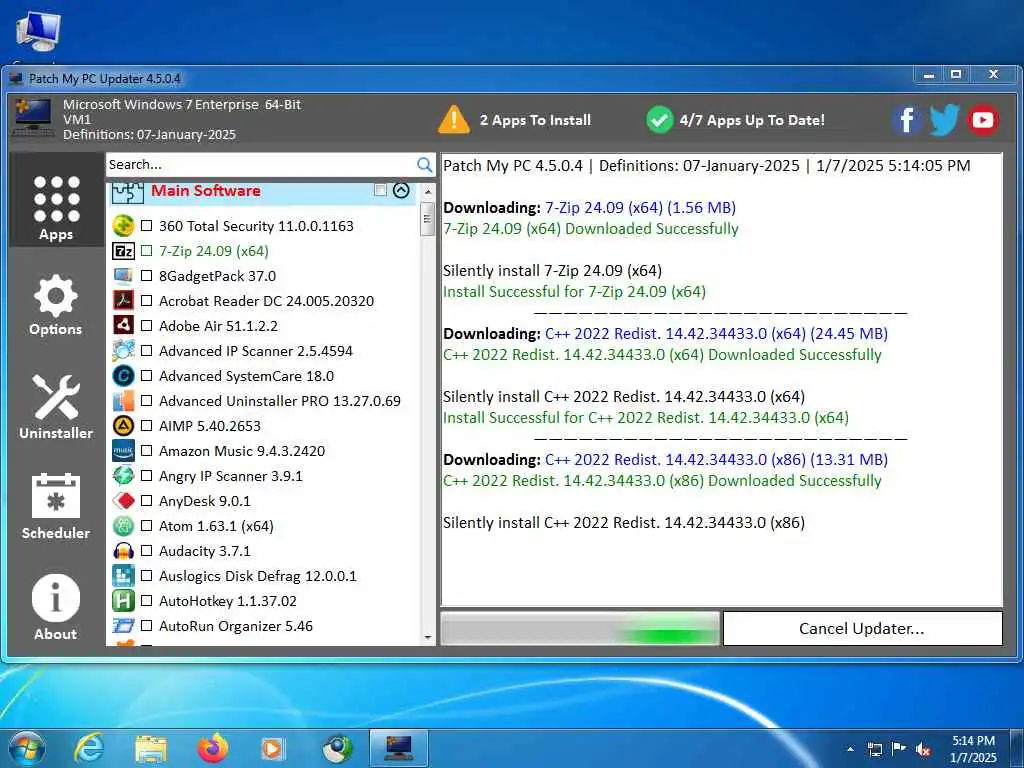Click the green checkmark status icon
Image resolution: width=1024 pixels, height=768 pixels.
click(660, 120)
